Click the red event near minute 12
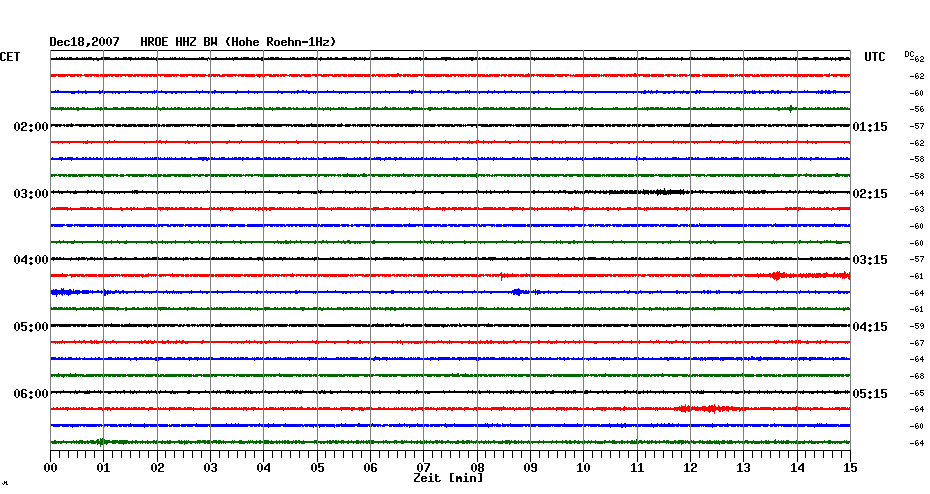This screenshot has width=930, height=494. (709, 409)
